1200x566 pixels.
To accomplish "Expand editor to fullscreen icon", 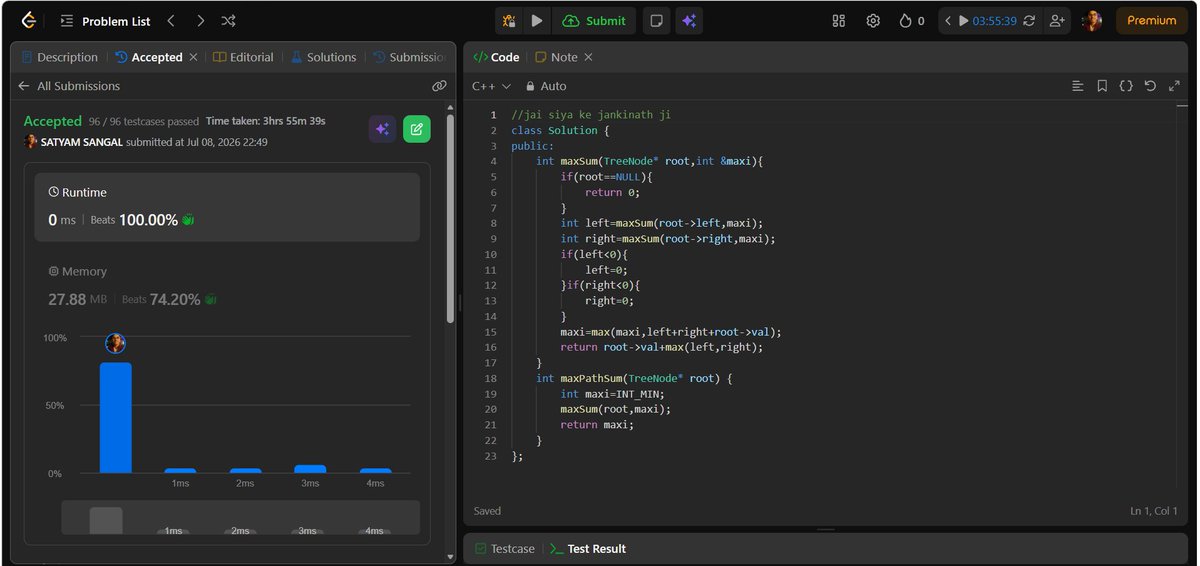I will point(1174,86).
